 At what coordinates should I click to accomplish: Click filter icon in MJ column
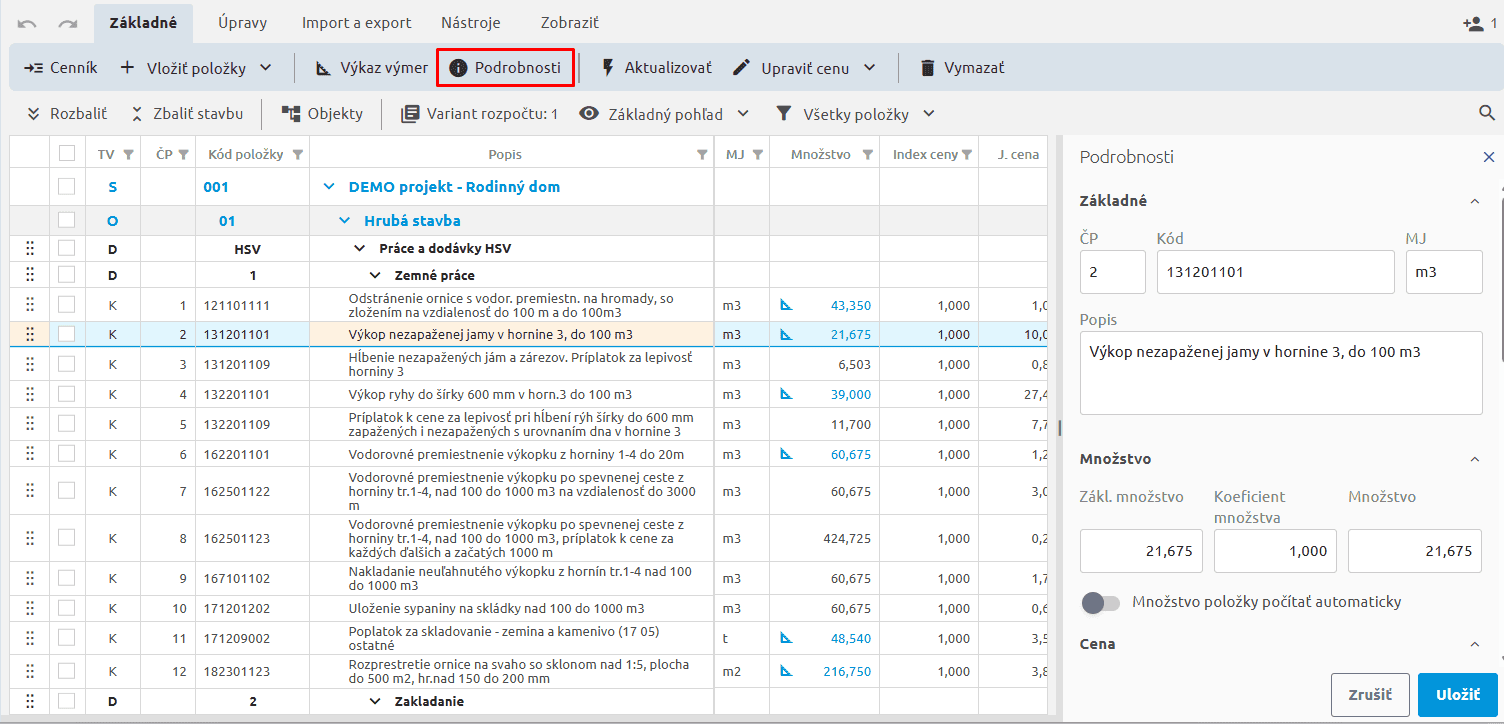tap(758, 154)
